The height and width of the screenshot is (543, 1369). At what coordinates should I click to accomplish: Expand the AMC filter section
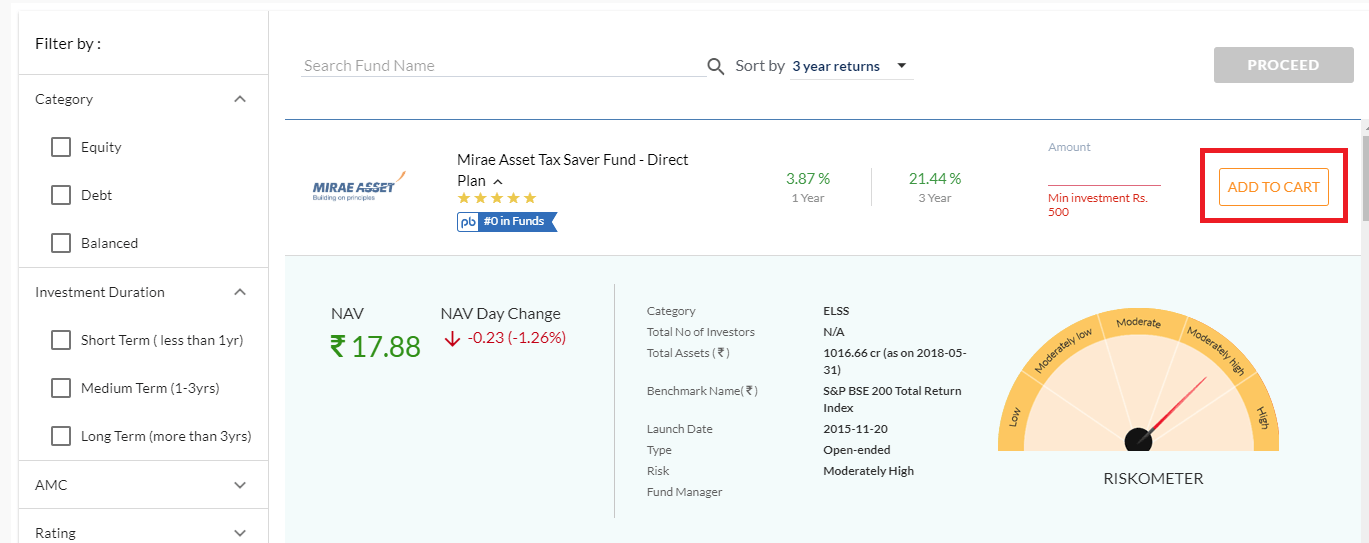tap(240, 485)
